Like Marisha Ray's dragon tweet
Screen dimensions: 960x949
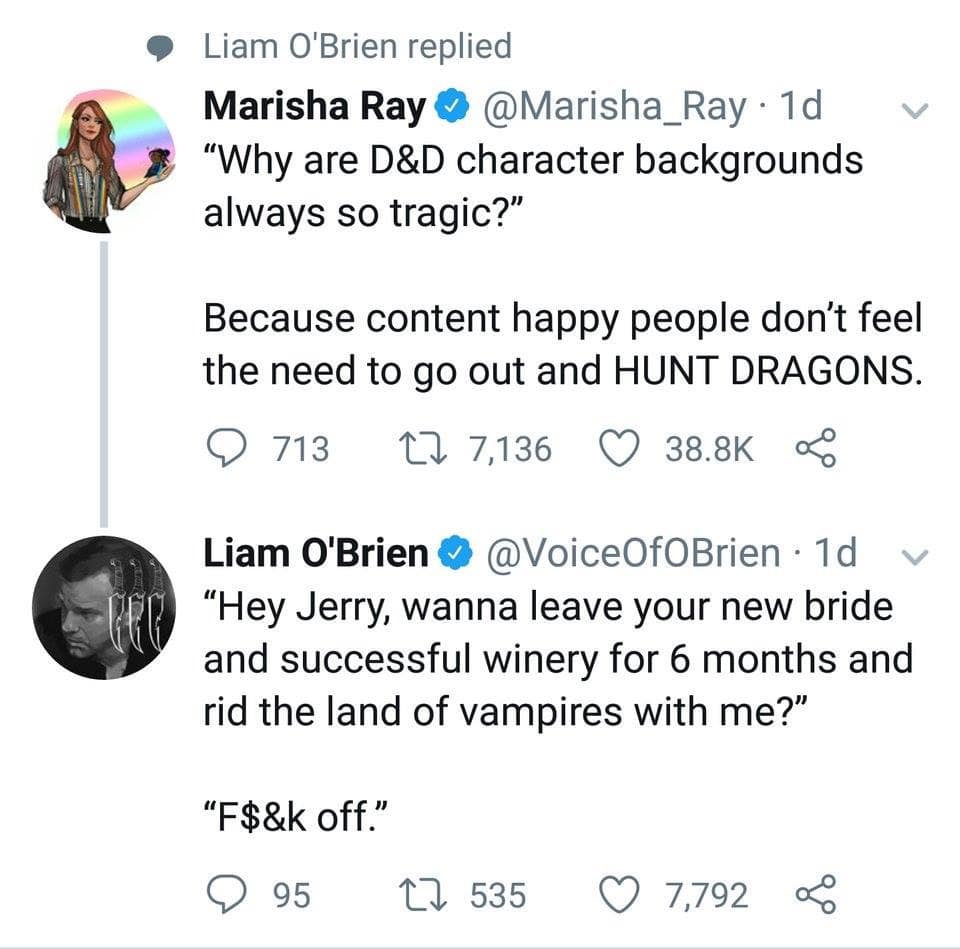[618, 449]
